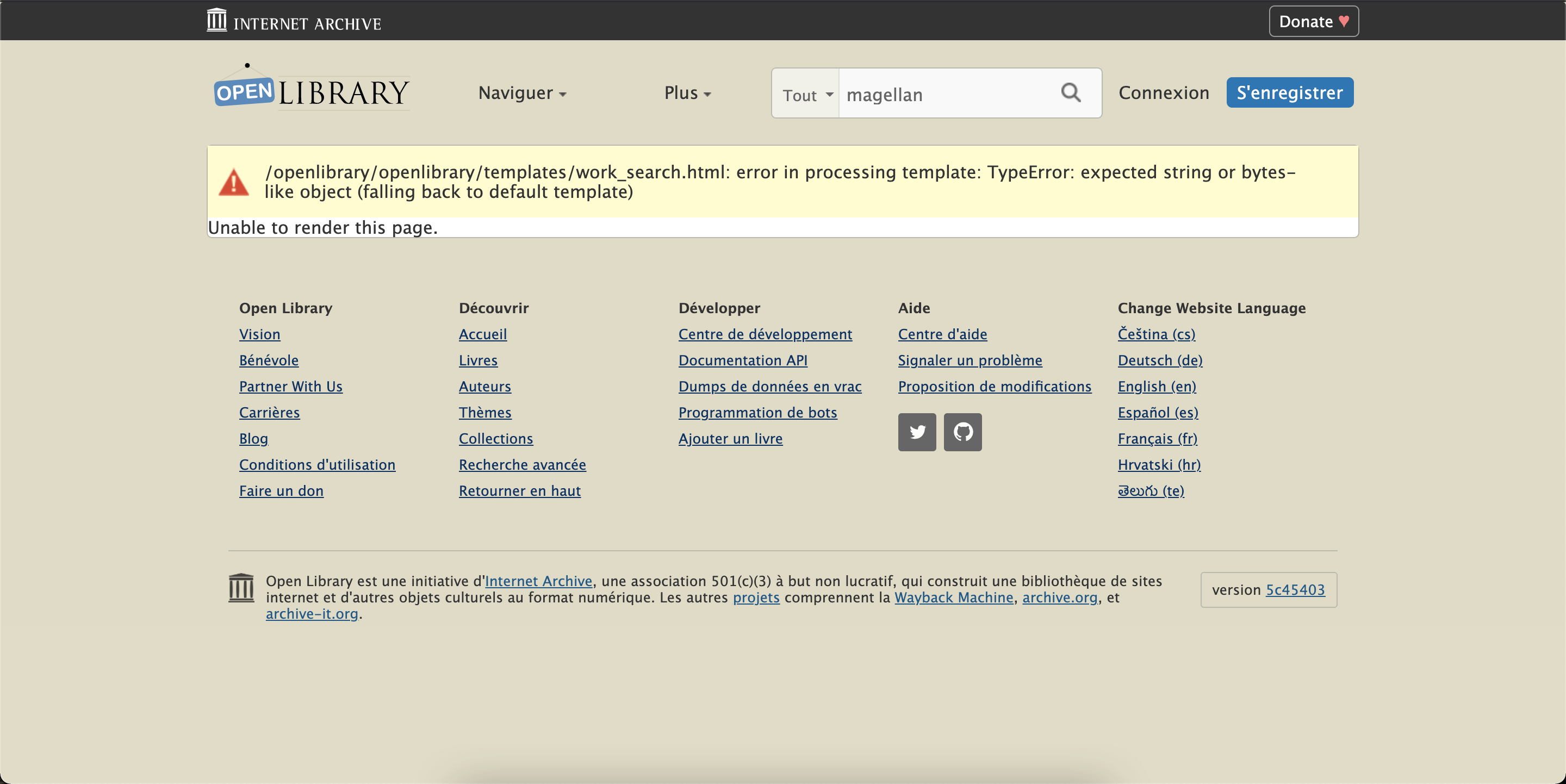Click the Internet Archive logo in top bar
1566x784 pixels.
294,21
